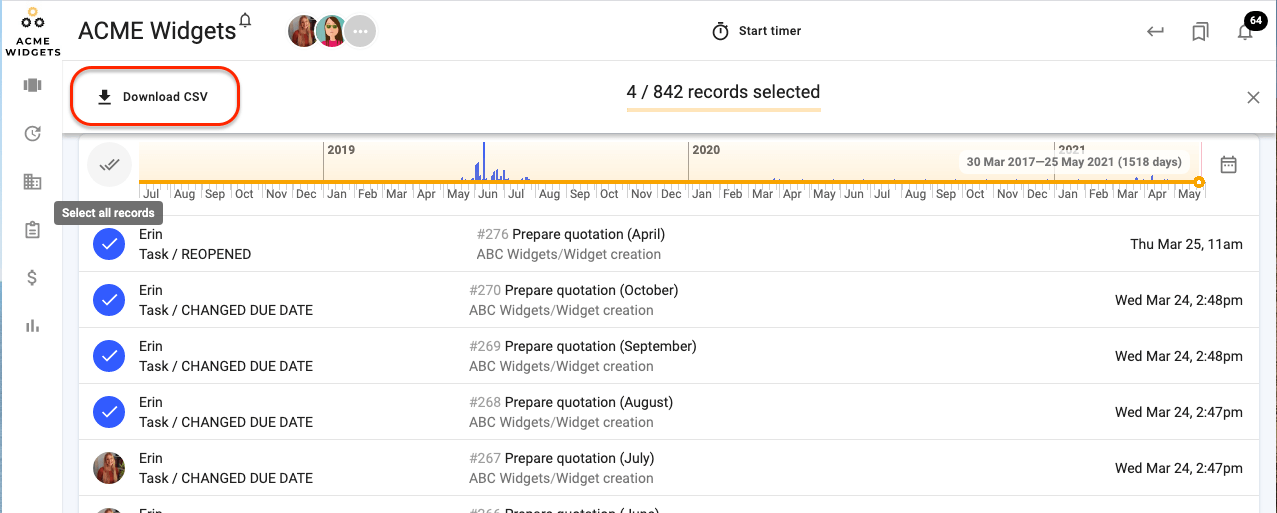This screenshot has height=513, width=1277.
Task: Deselect the #276 Prepare quotation (April) record
Action: (x=109, y=243)
